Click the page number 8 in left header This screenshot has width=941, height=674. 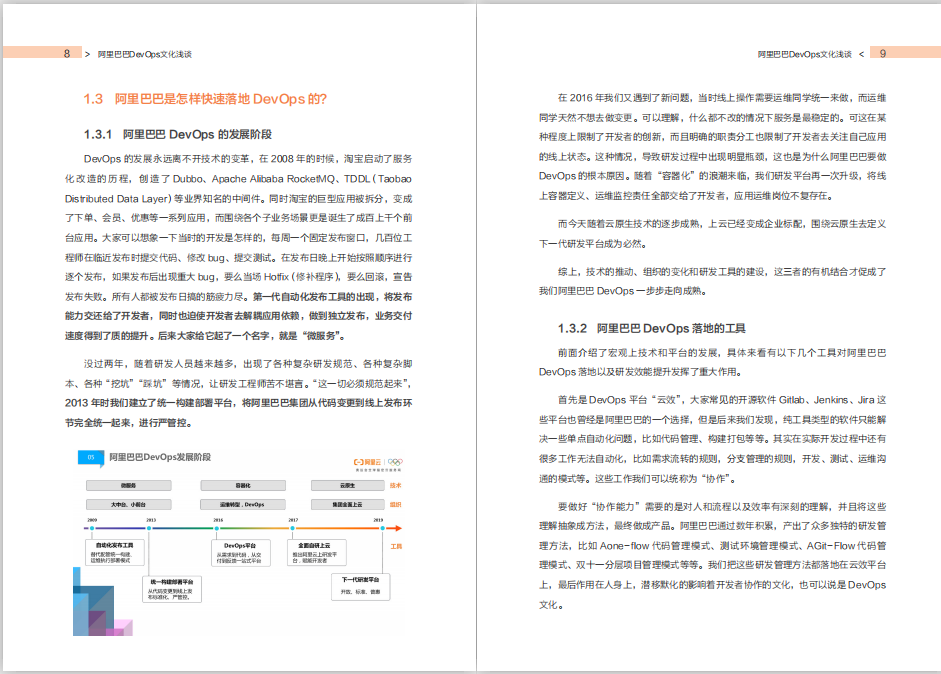point(67,53)
